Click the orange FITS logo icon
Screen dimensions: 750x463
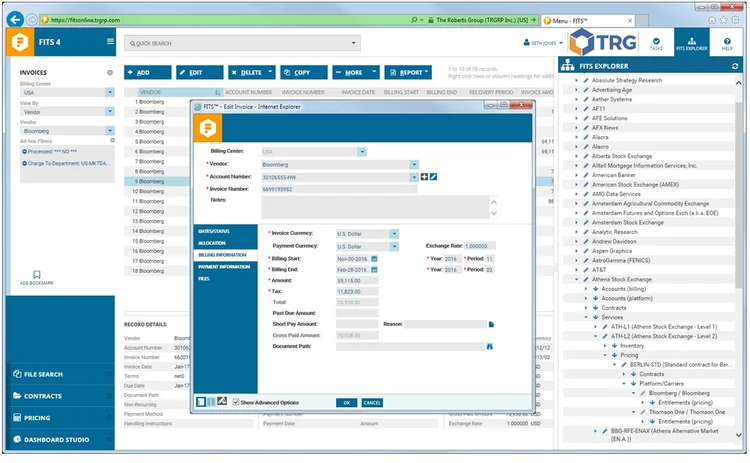[x=20, y=42]
